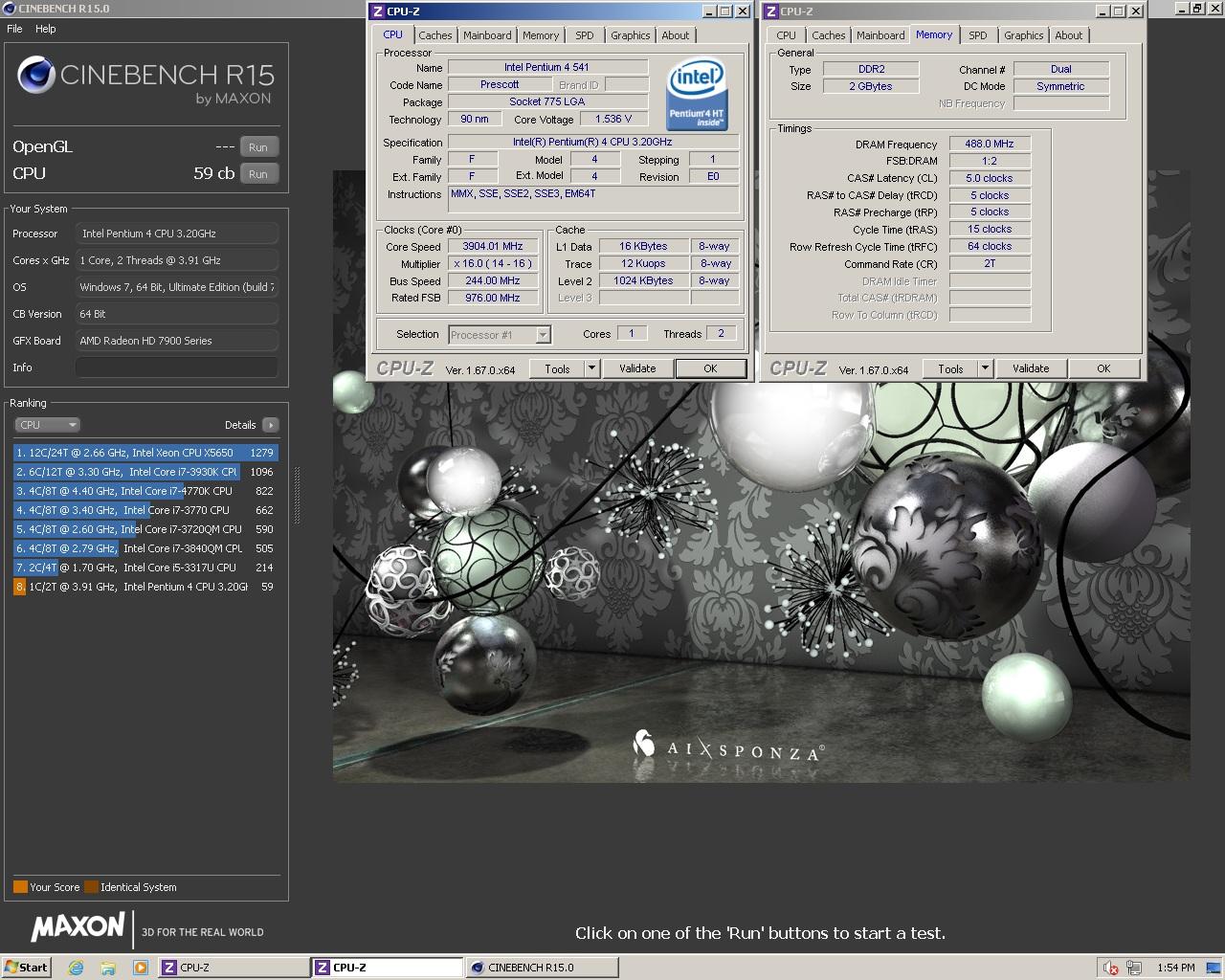Open Graphics tab in left CPU-Z window
This screenshot has height=980, width=1225.
[x=631, y=35]
